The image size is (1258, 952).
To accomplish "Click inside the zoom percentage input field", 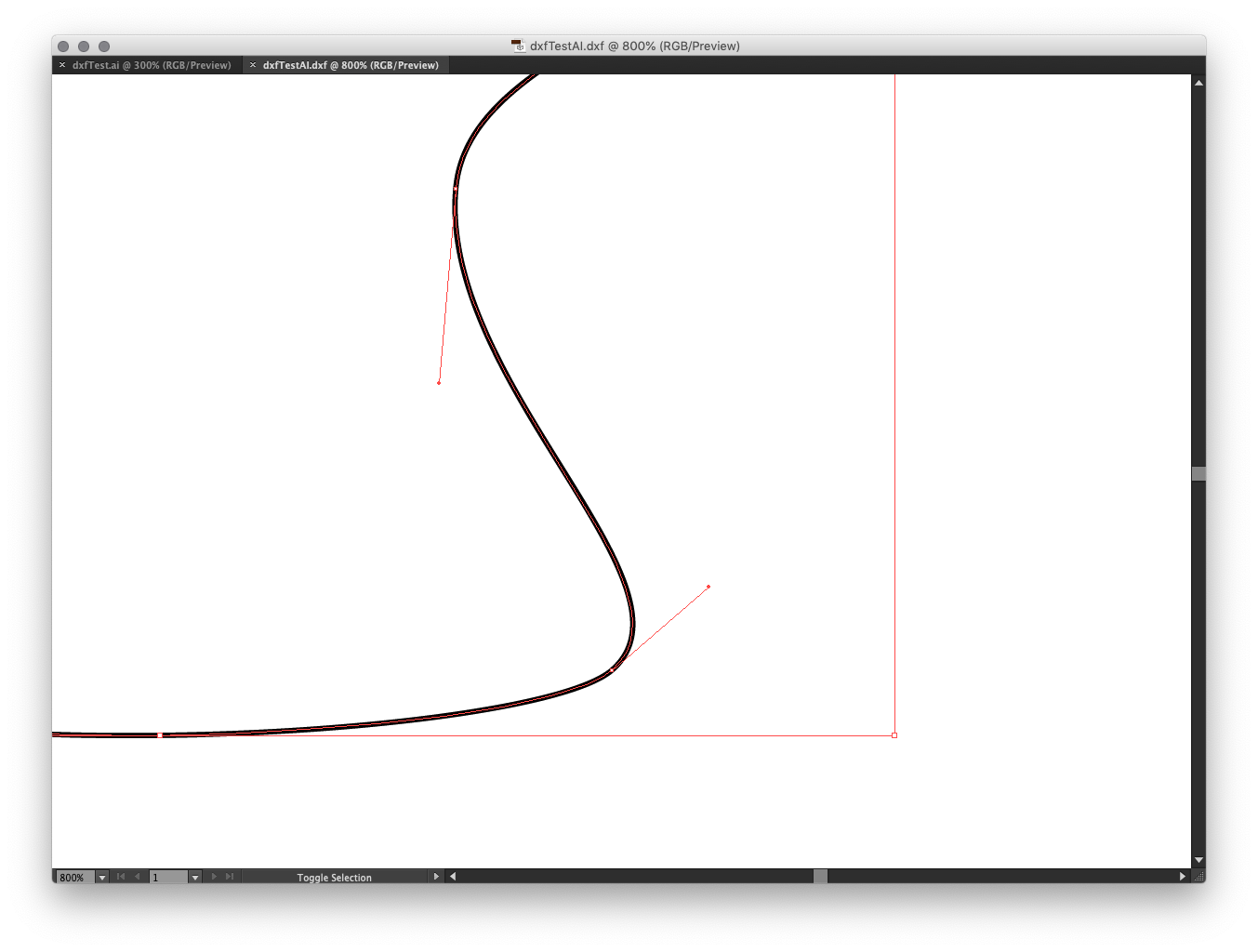I will pyautogui.click(x=74, y=876).
